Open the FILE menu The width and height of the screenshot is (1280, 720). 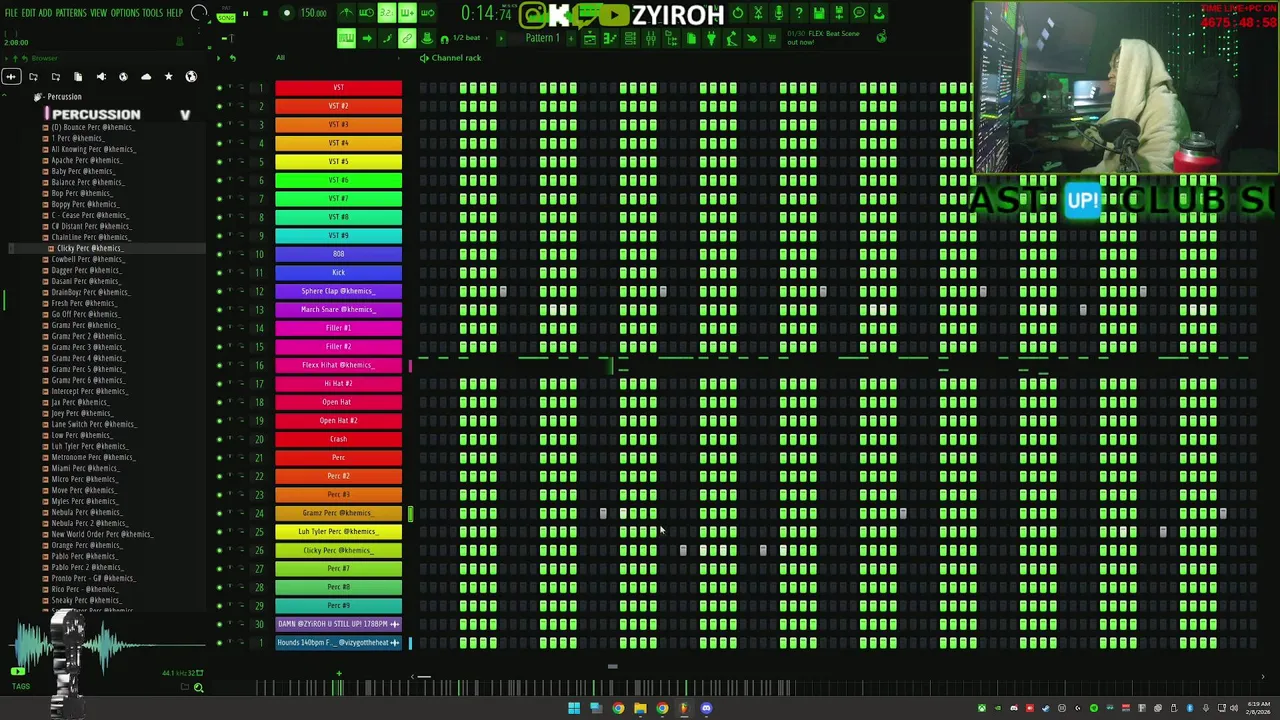11,13
